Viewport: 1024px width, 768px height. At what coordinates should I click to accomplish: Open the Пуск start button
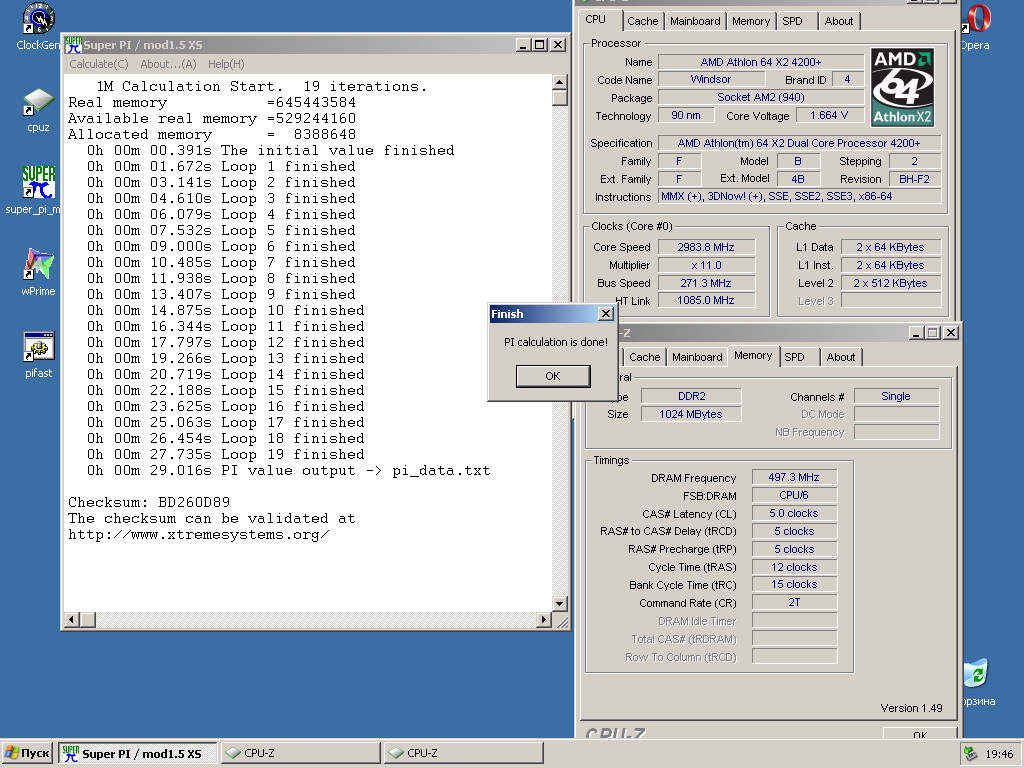(x=27, y=753)
